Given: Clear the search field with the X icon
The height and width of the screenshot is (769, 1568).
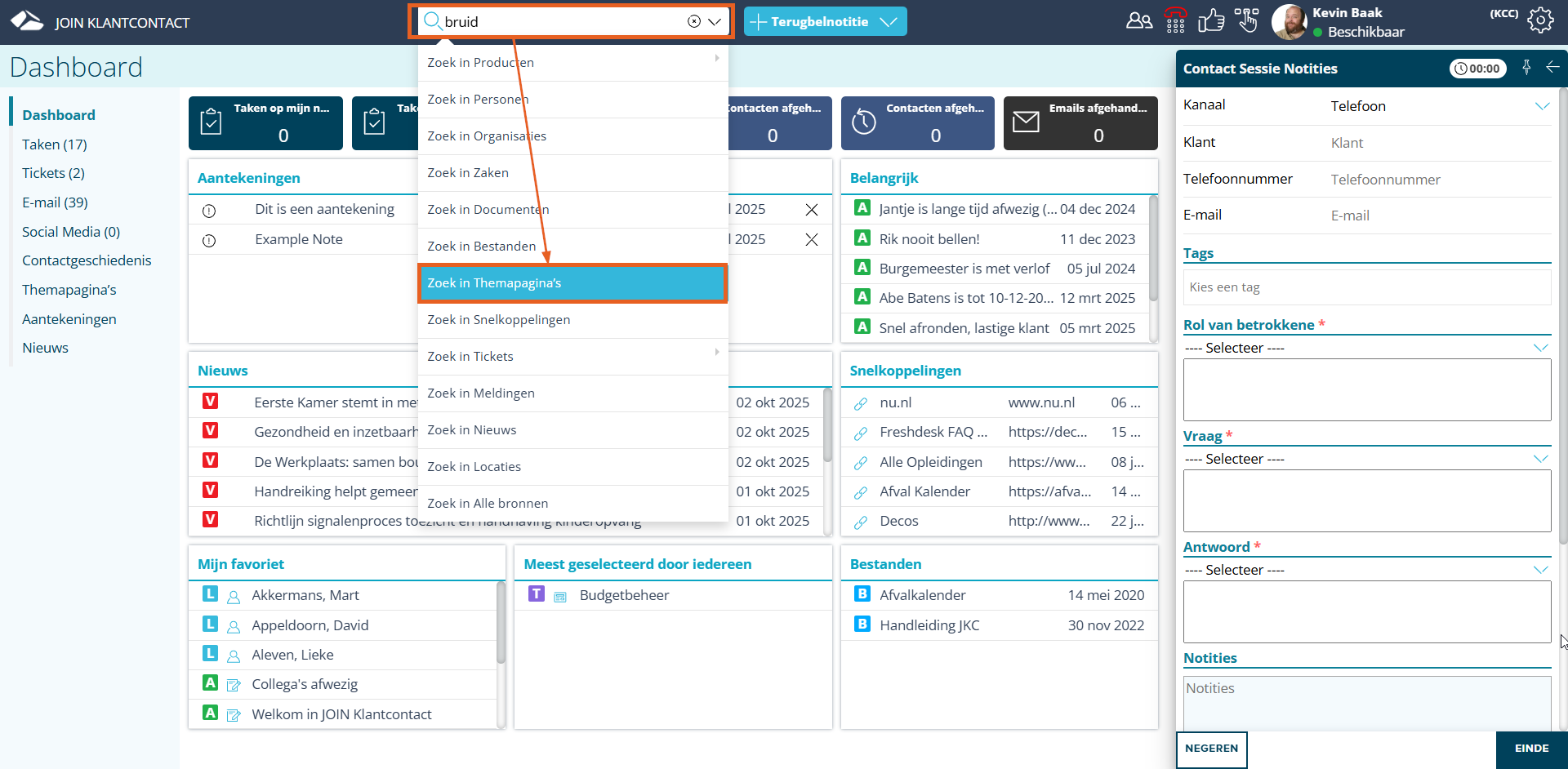Looking at the screenshot, I should click(x=693, y=22).
